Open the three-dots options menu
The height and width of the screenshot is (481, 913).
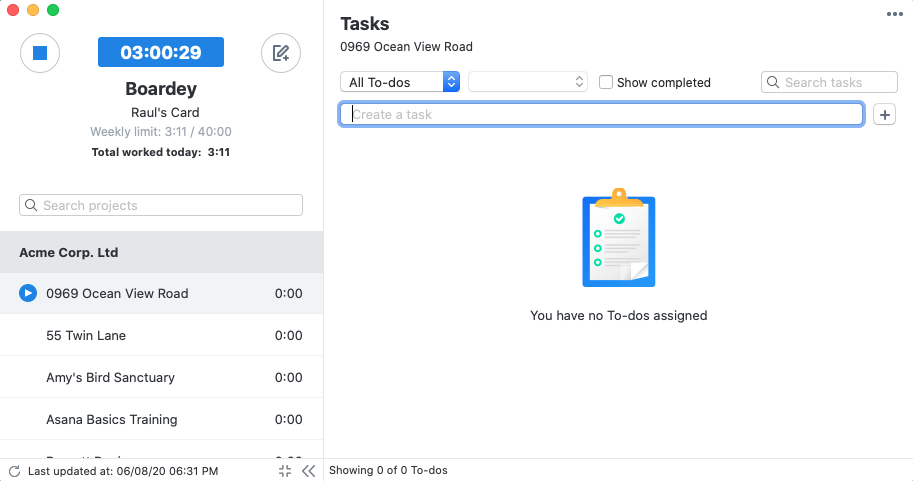point(894,14)
